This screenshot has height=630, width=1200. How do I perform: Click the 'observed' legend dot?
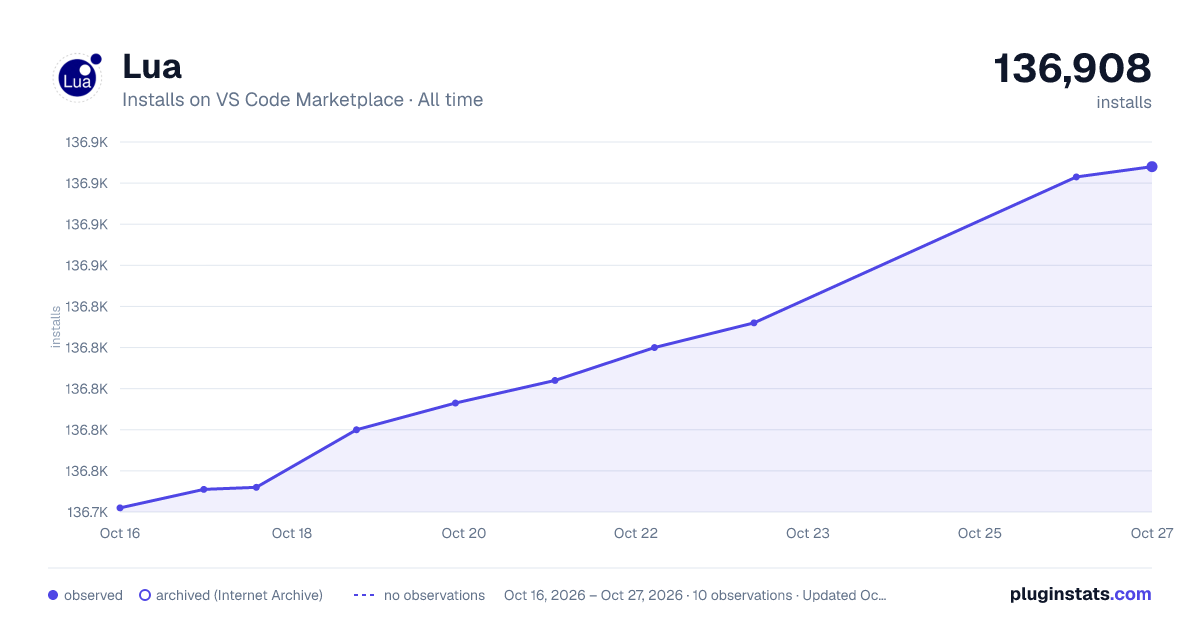53,595
